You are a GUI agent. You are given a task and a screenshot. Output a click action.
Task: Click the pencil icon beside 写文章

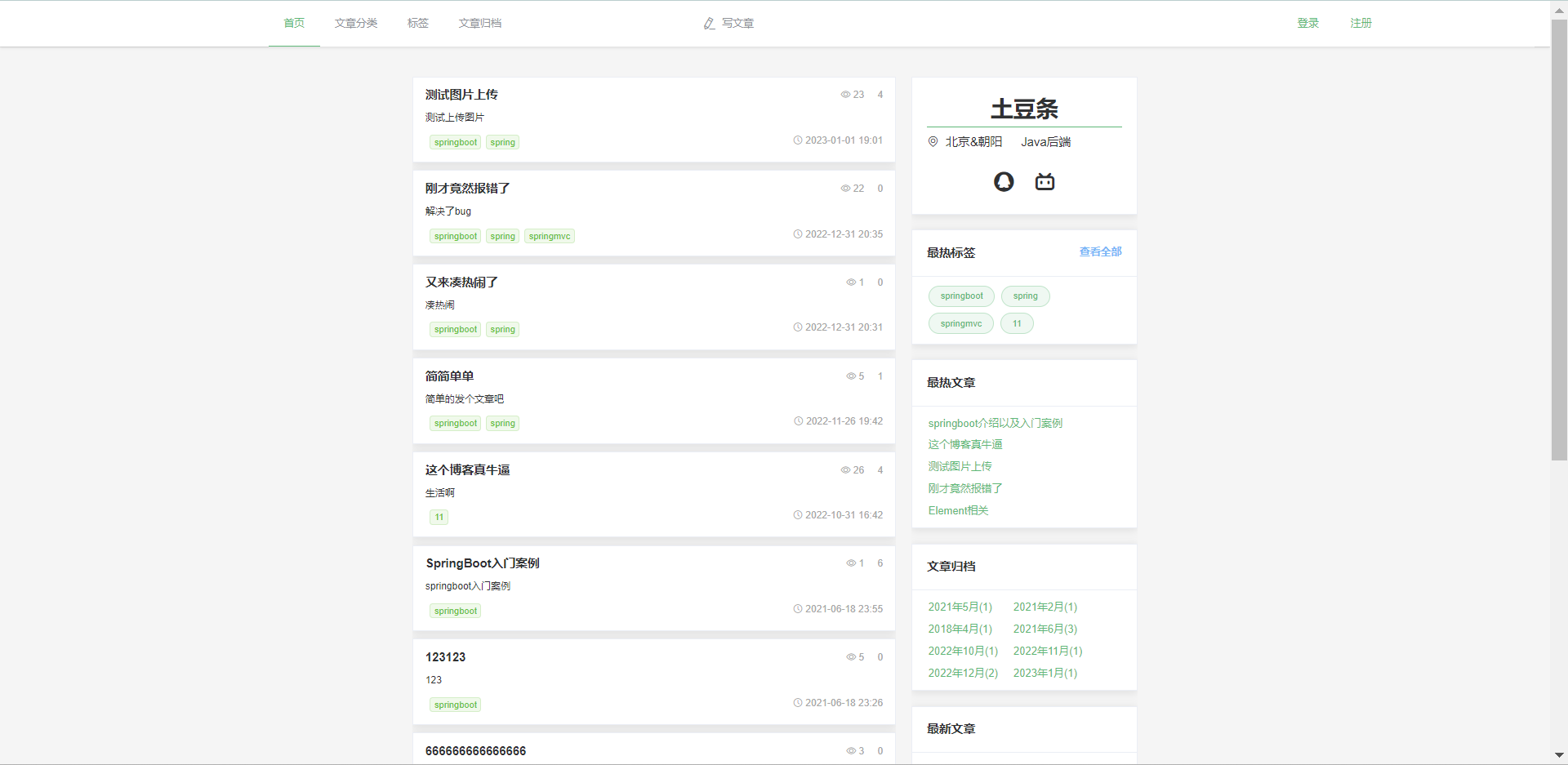tap(710, 24)
